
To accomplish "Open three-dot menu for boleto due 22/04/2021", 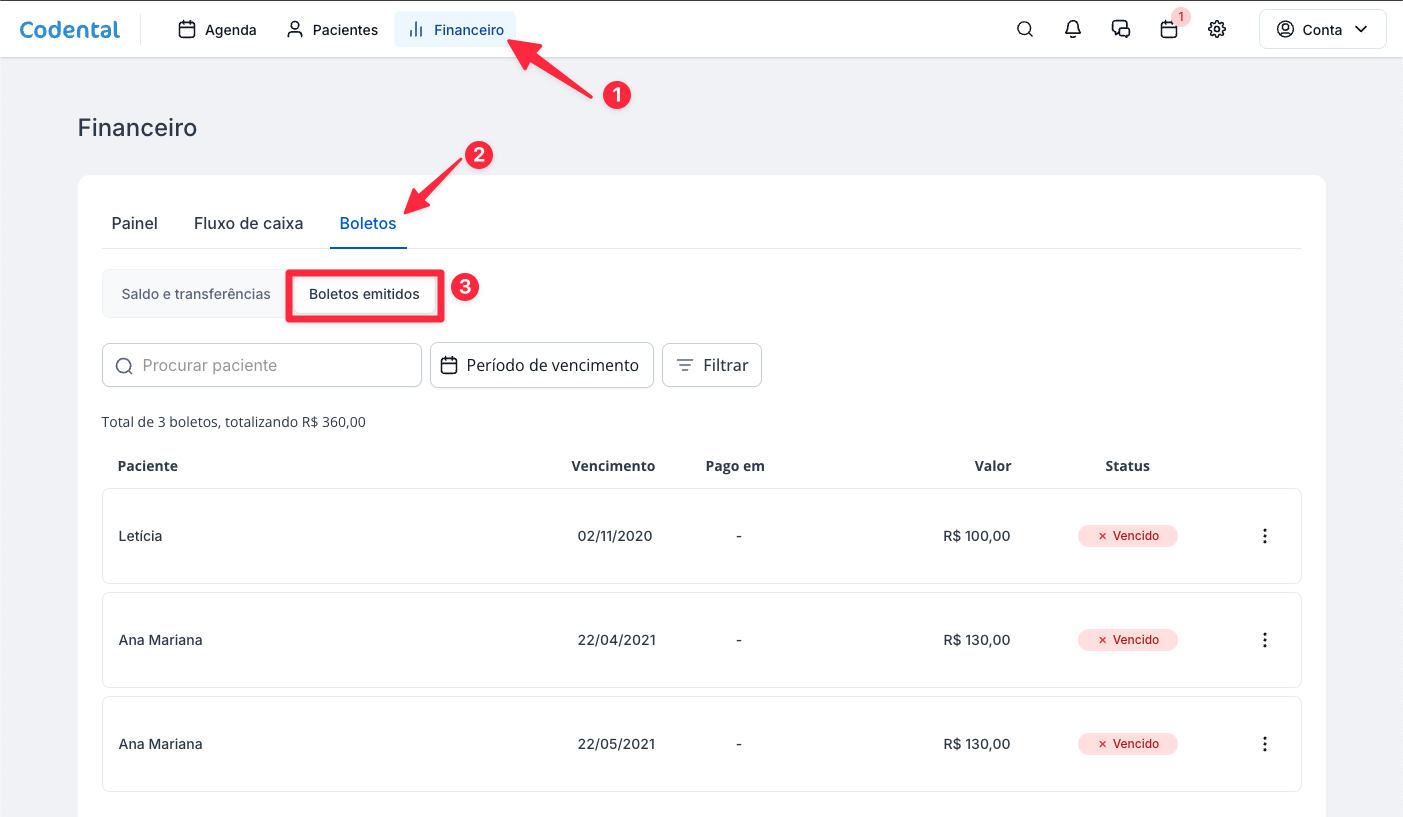I will tap(1265, 640).
